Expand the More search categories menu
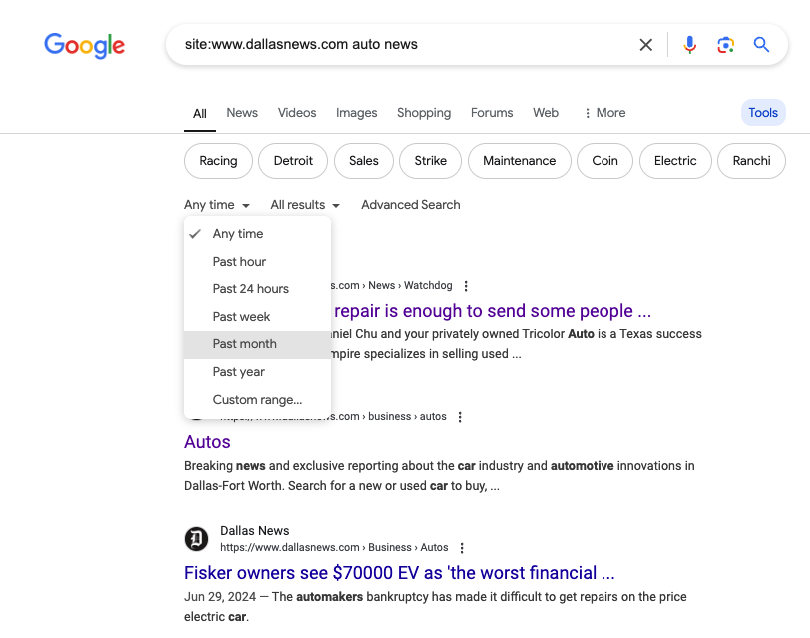The width and height of the screenshot is (810, 638). pyautogui.click(x=604, y=113)
